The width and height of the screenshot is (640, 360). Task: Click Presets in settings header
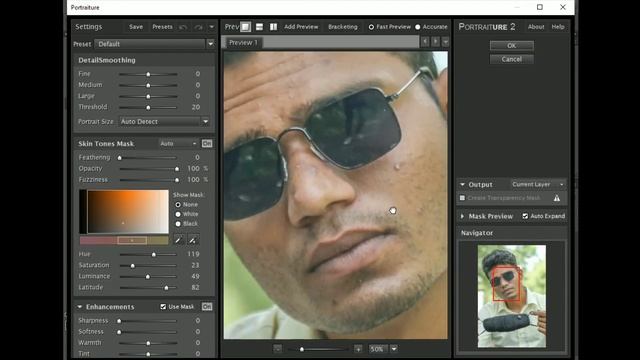162,27
